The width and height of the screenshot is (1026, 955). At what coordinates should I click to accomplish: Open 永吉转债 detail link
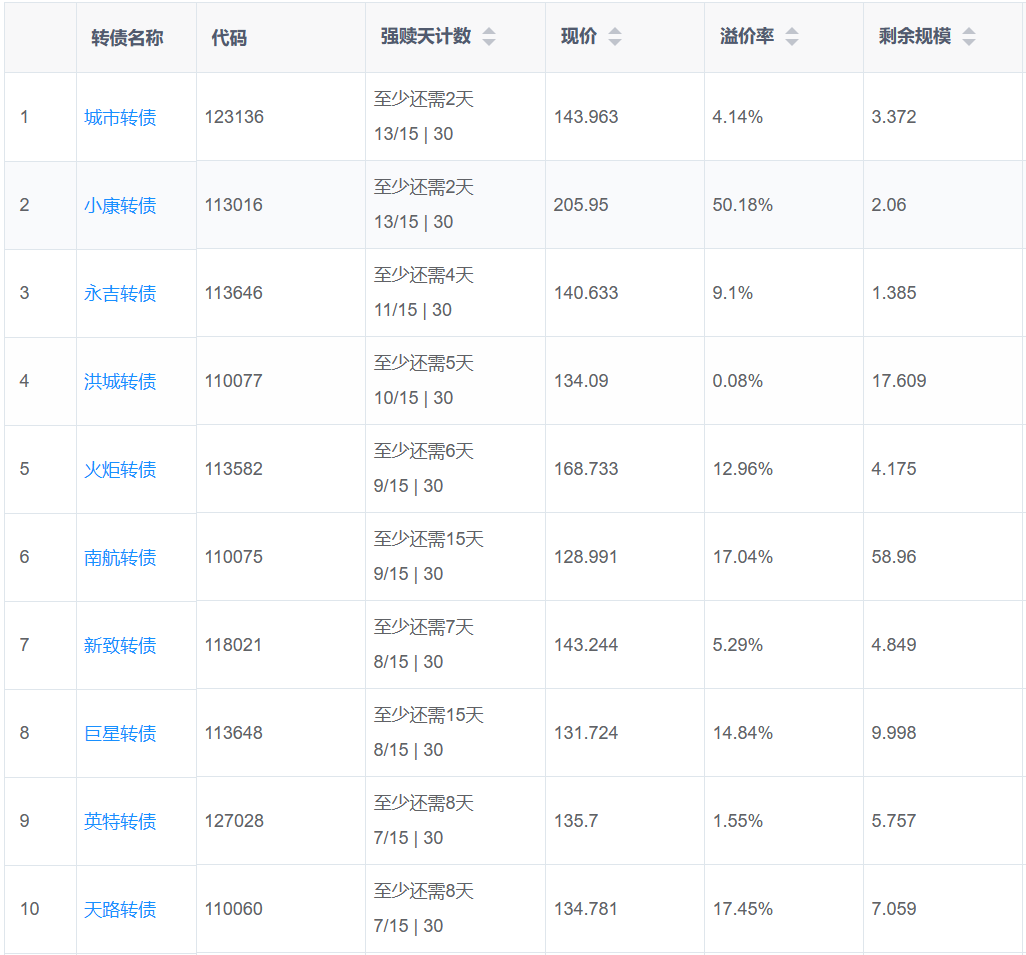(x=120, y=294)
